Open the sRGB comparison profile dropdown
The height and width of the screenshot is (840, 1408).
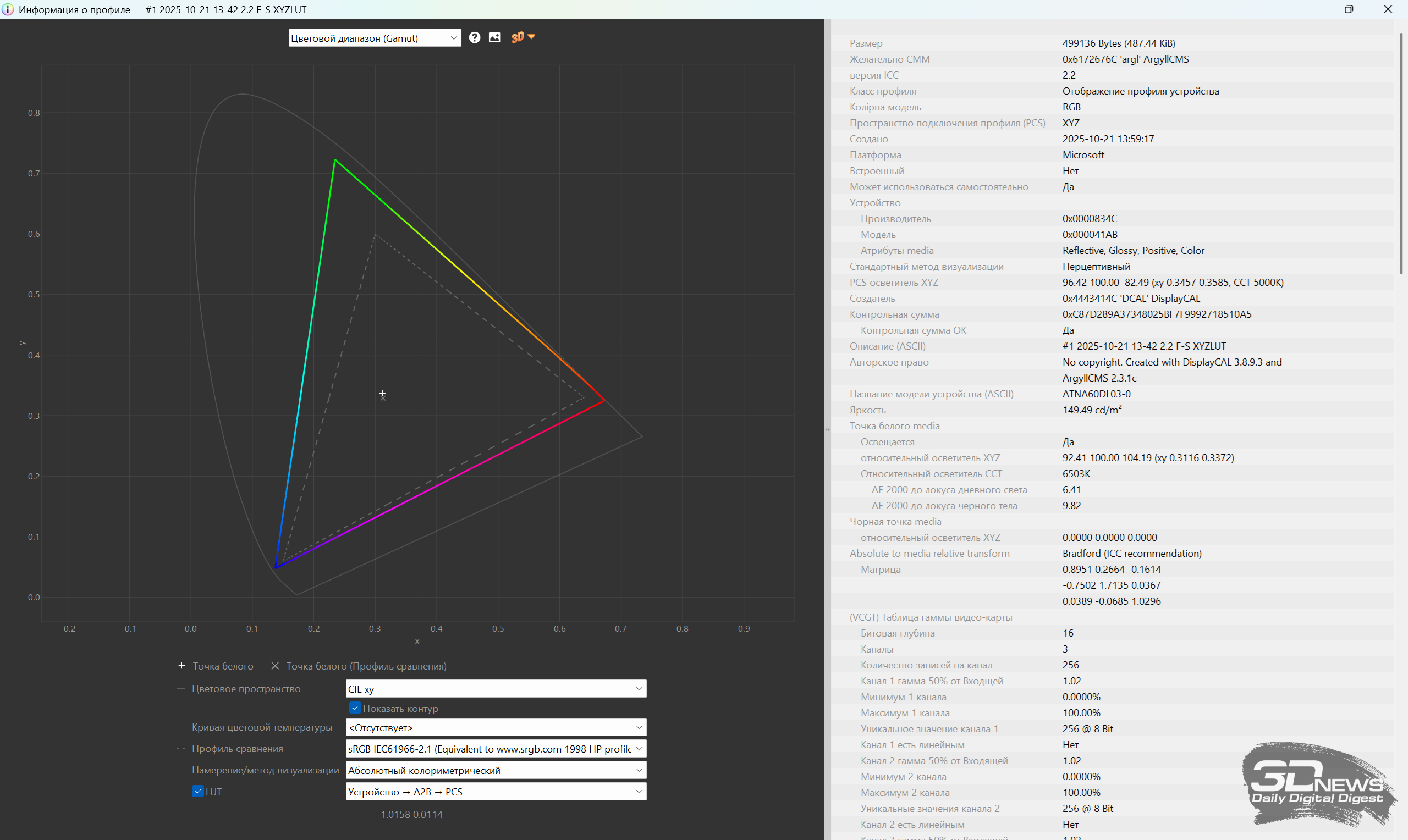pos(496,749)
